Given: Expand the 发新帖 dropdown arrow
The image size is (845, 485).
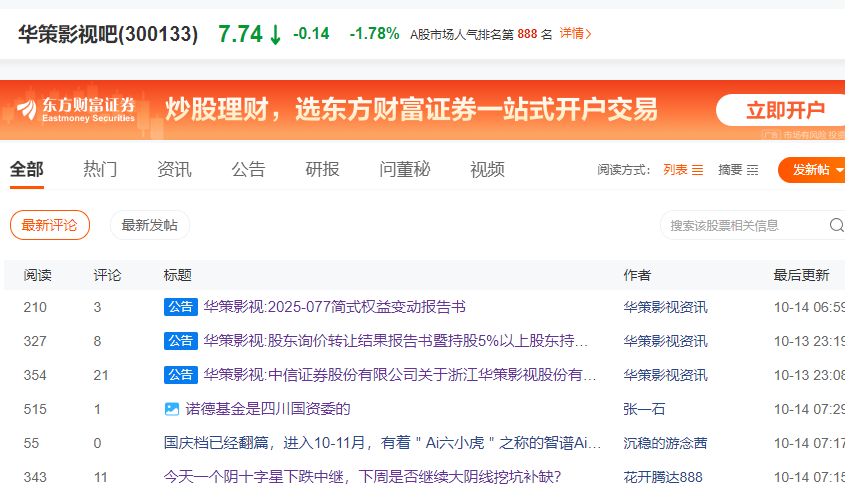Looking at the screenshot, I should pos(839,170).
